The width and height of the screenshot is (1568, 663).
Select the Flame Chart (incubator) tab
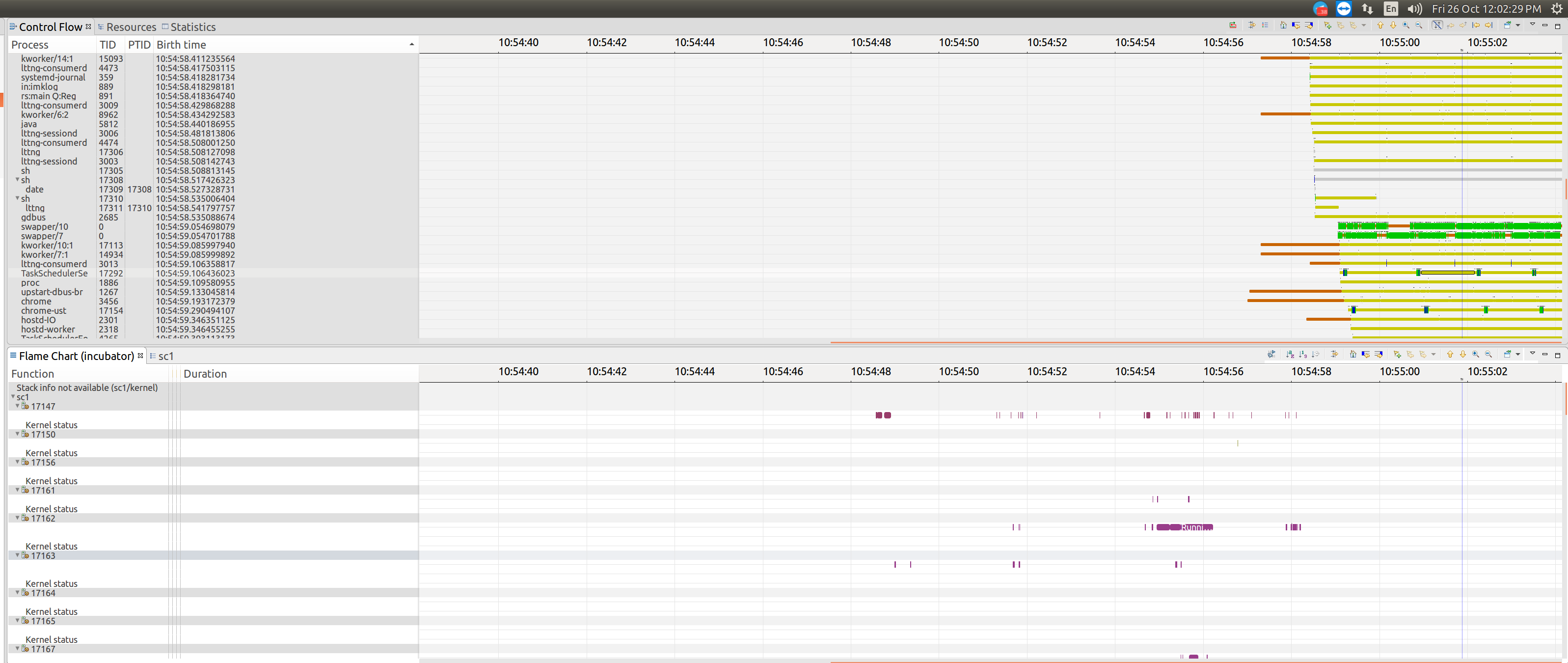pyautogui.click(x=76, y=356)
